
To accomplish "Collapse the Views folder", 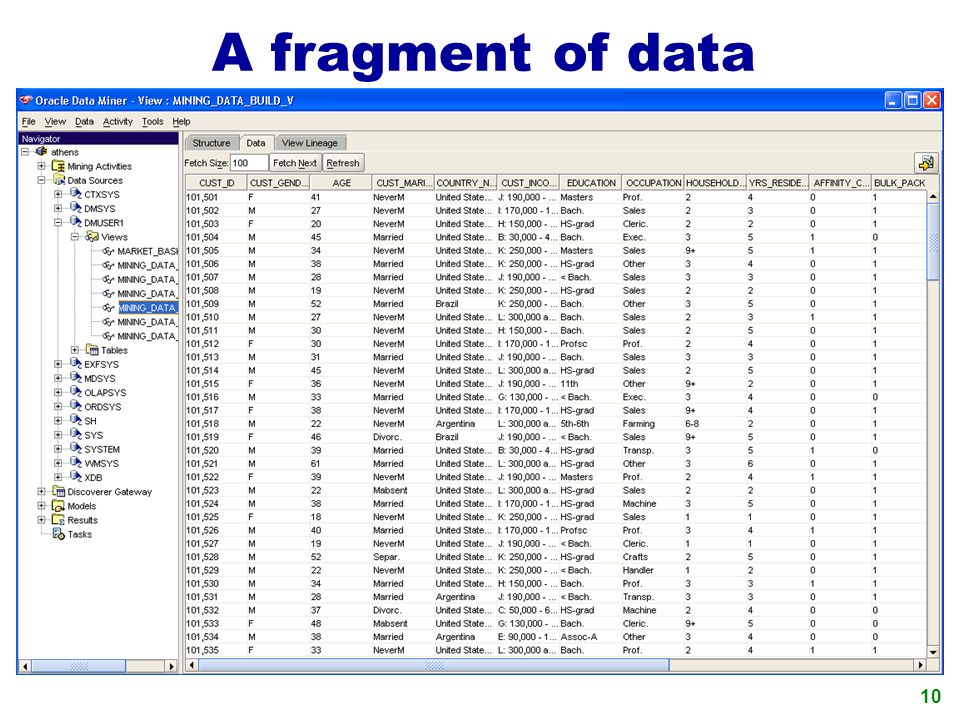I will (75, 237).
